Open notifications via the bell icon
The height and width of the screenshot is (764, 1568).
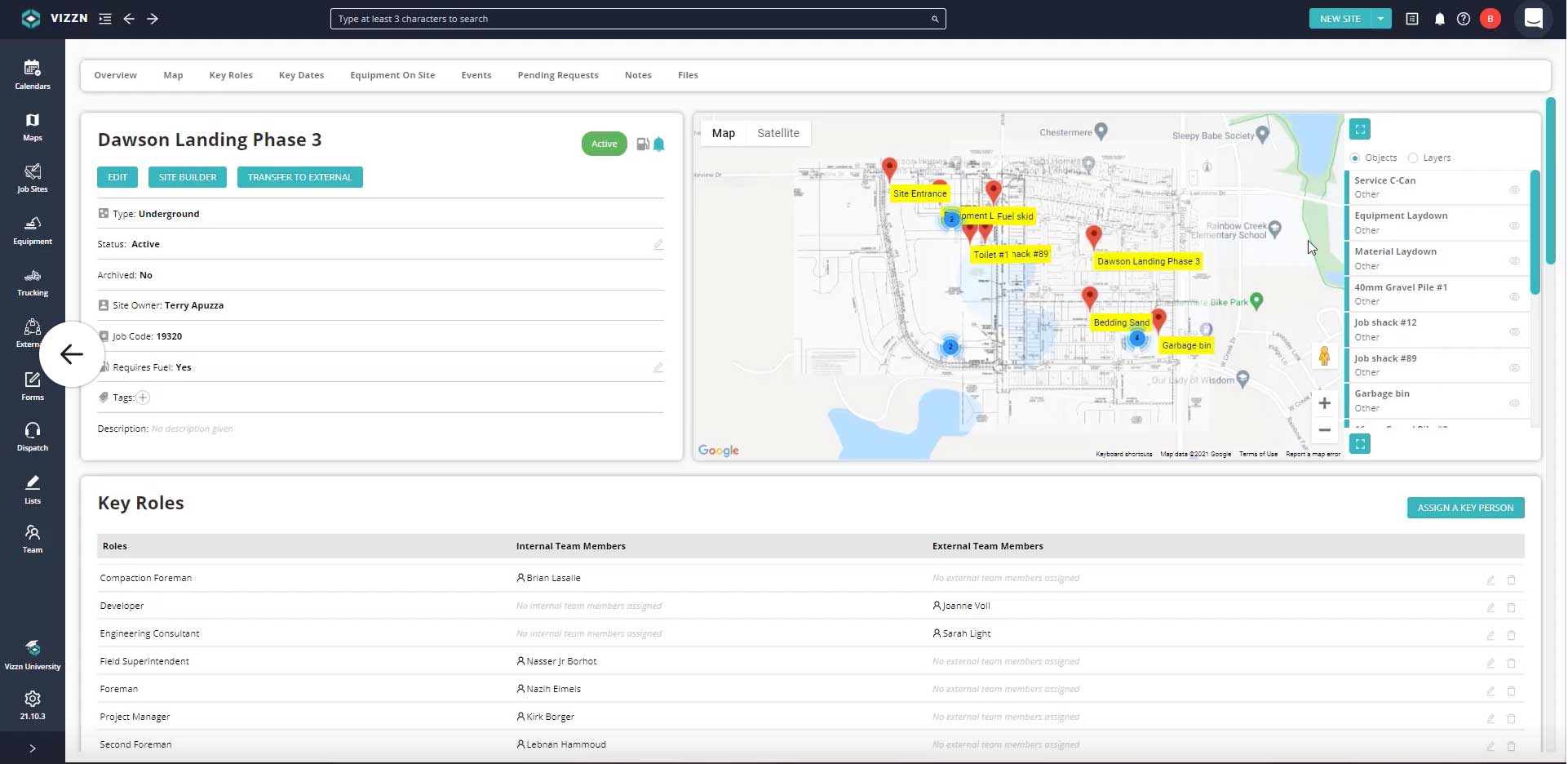(1438, 19)
